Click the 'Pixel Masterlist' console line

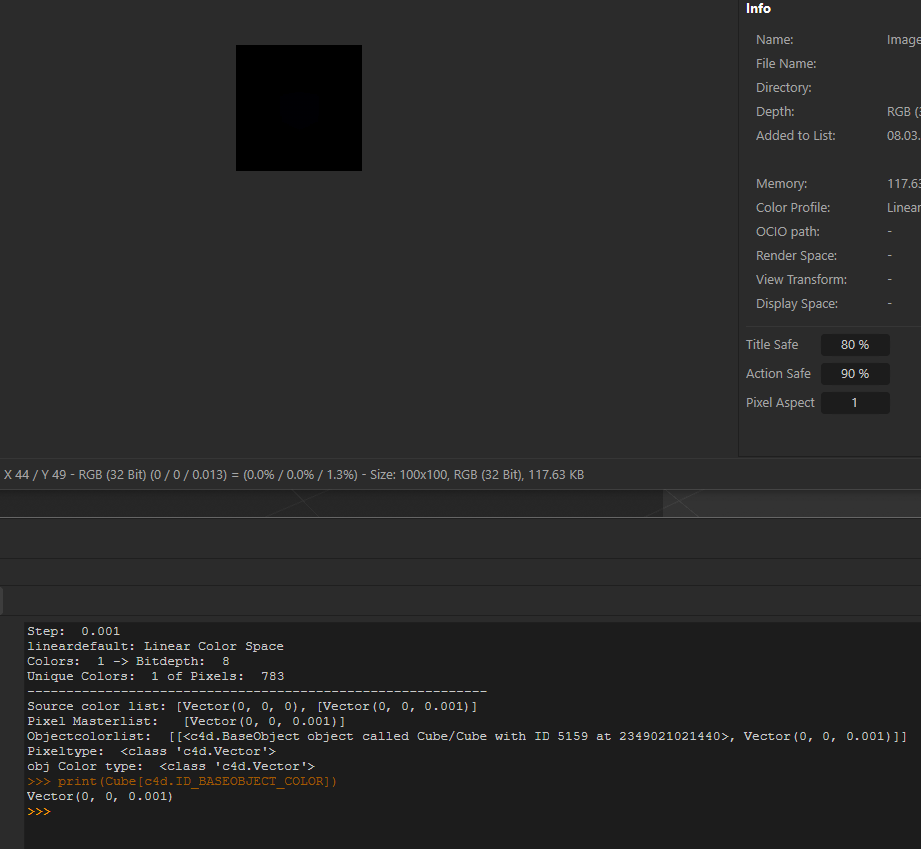pyautogui.click(x=186, y=721)
